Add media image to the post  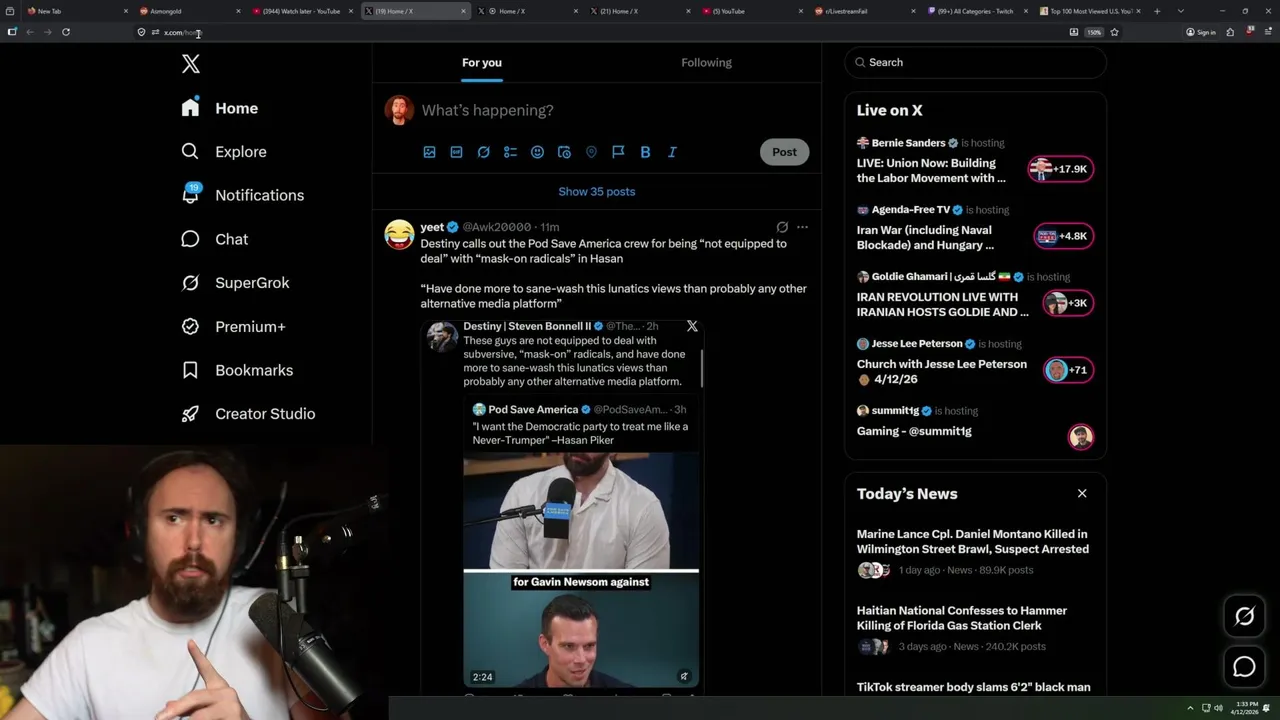click(x=429, y=152)
